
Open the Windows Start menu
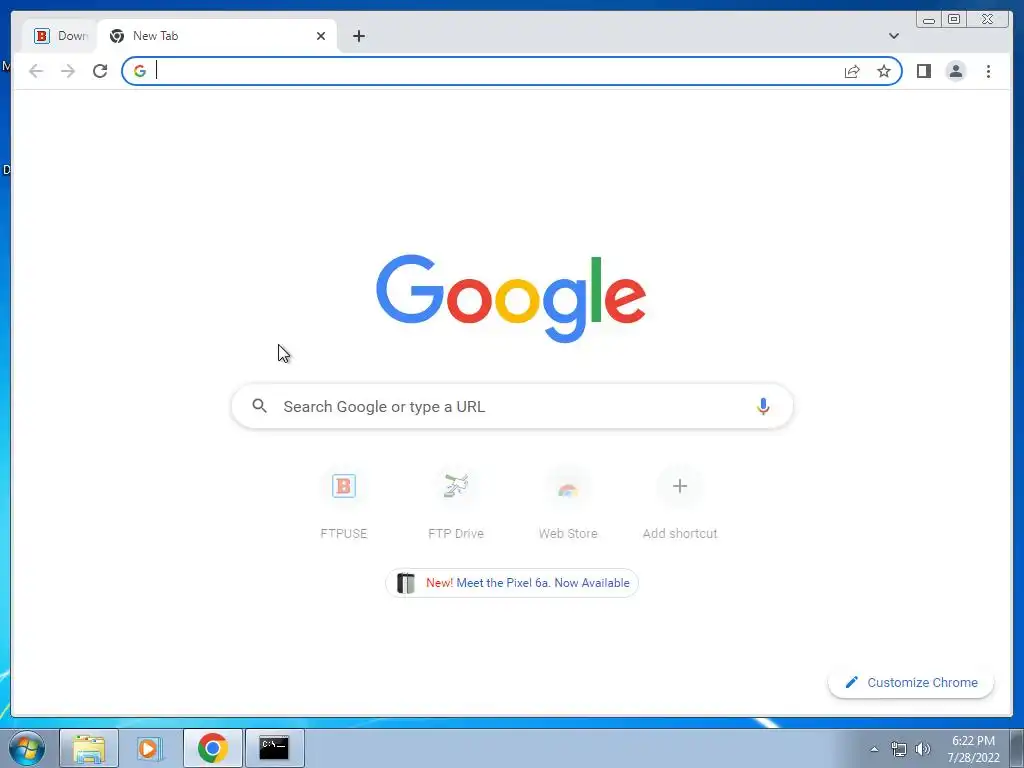(x=27, y=748)
